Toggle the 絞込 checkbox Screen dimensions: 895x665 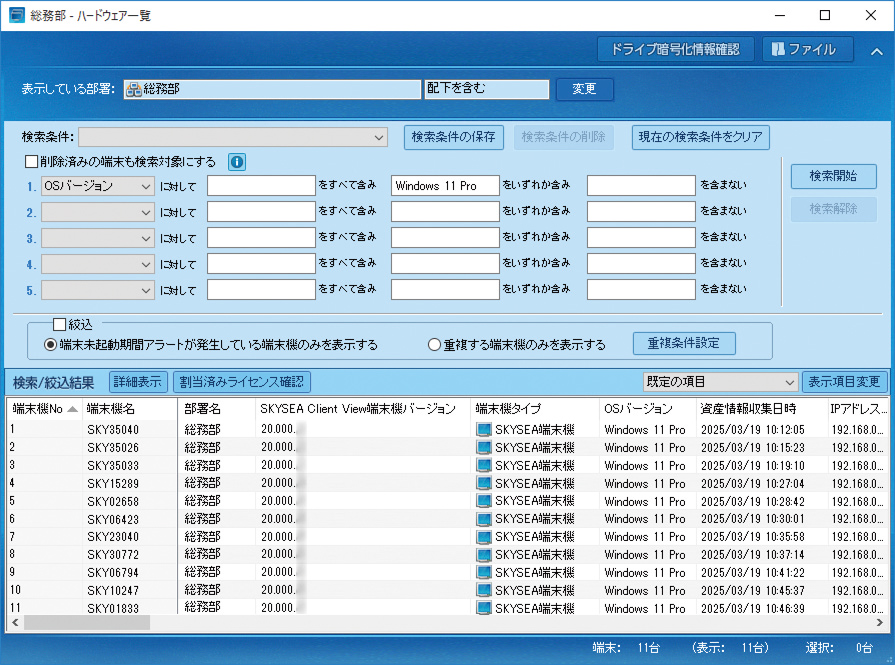point(59,325)
